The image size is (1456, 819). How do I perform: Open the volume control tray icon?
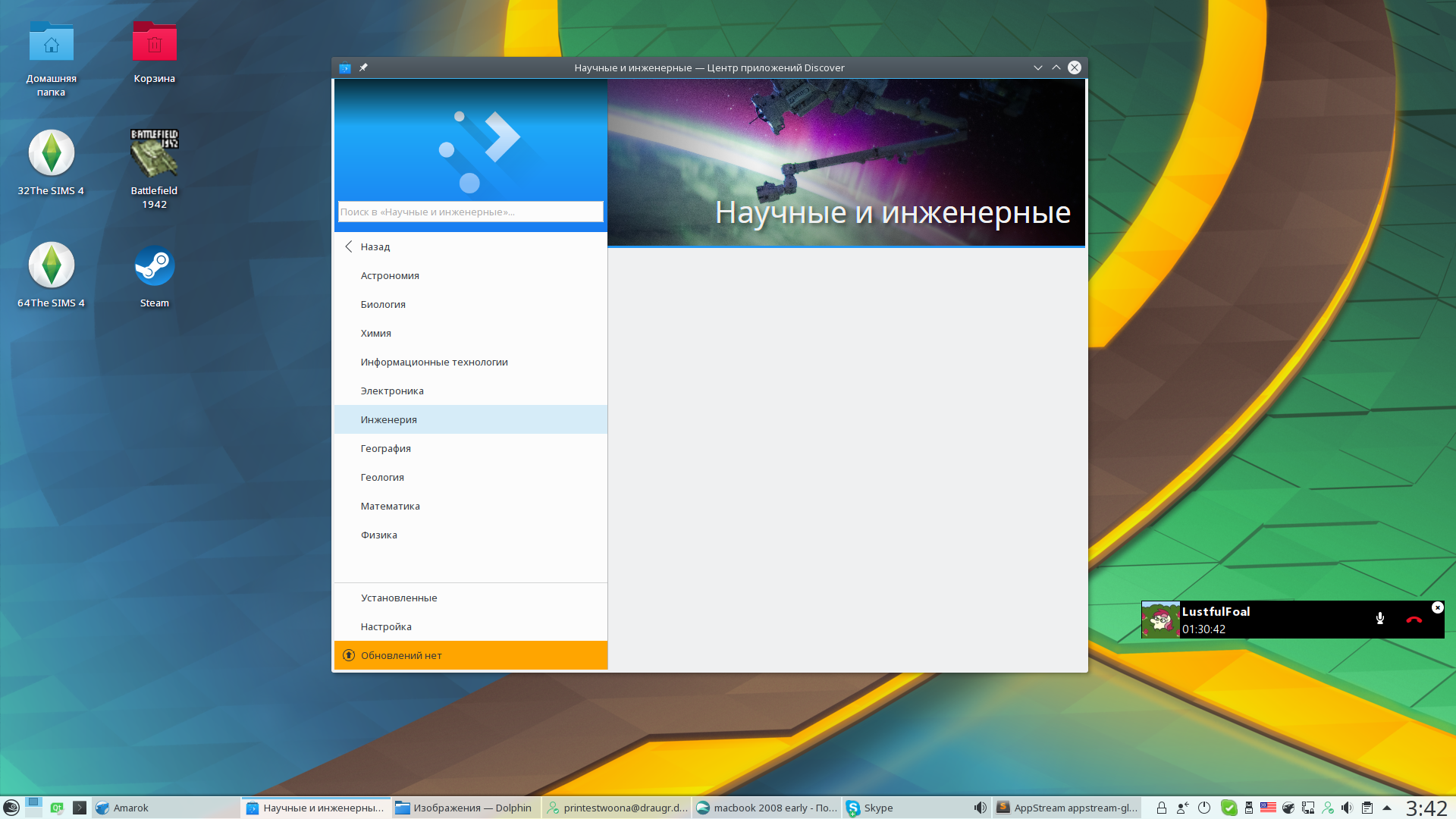tap(1347, 808)
